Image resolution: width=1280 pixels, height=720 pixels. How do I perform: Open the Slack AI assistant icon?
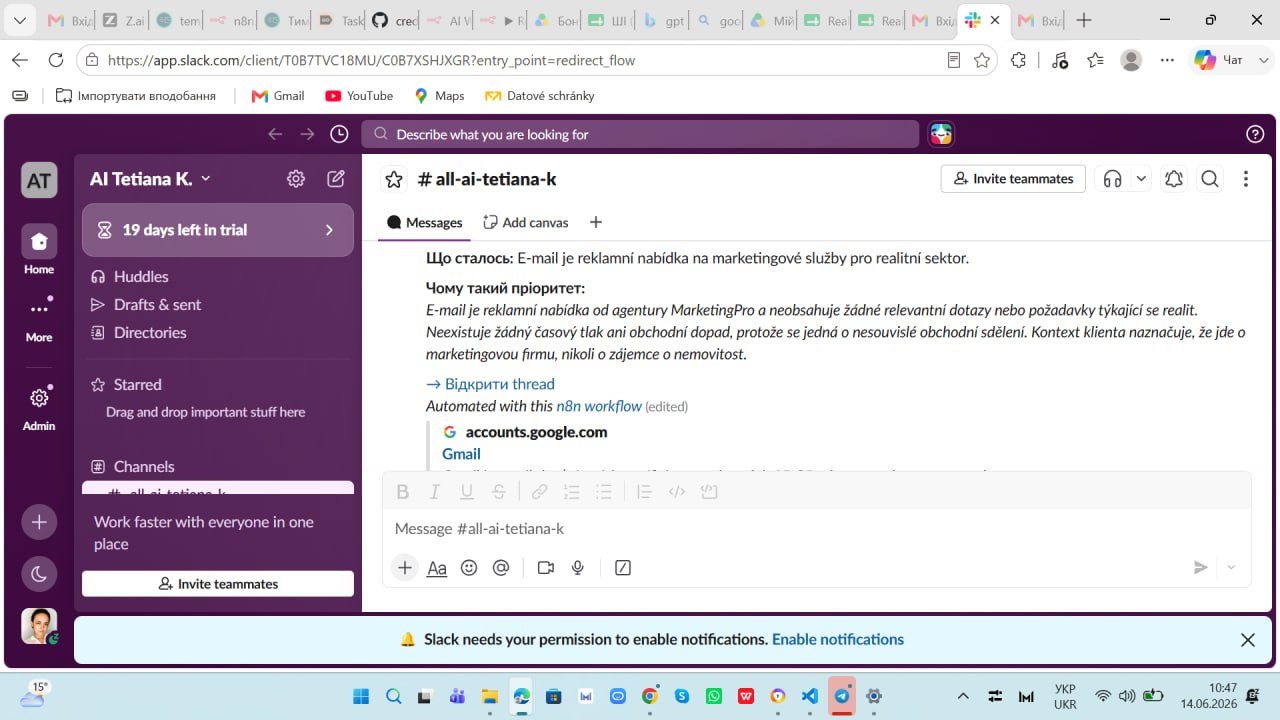pyautogui.click(x=941, y=134)
